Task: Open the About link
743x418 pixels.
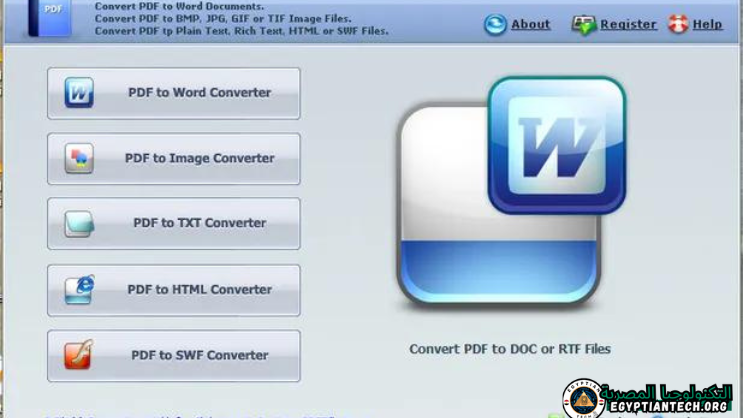Action: click(530, 25)
